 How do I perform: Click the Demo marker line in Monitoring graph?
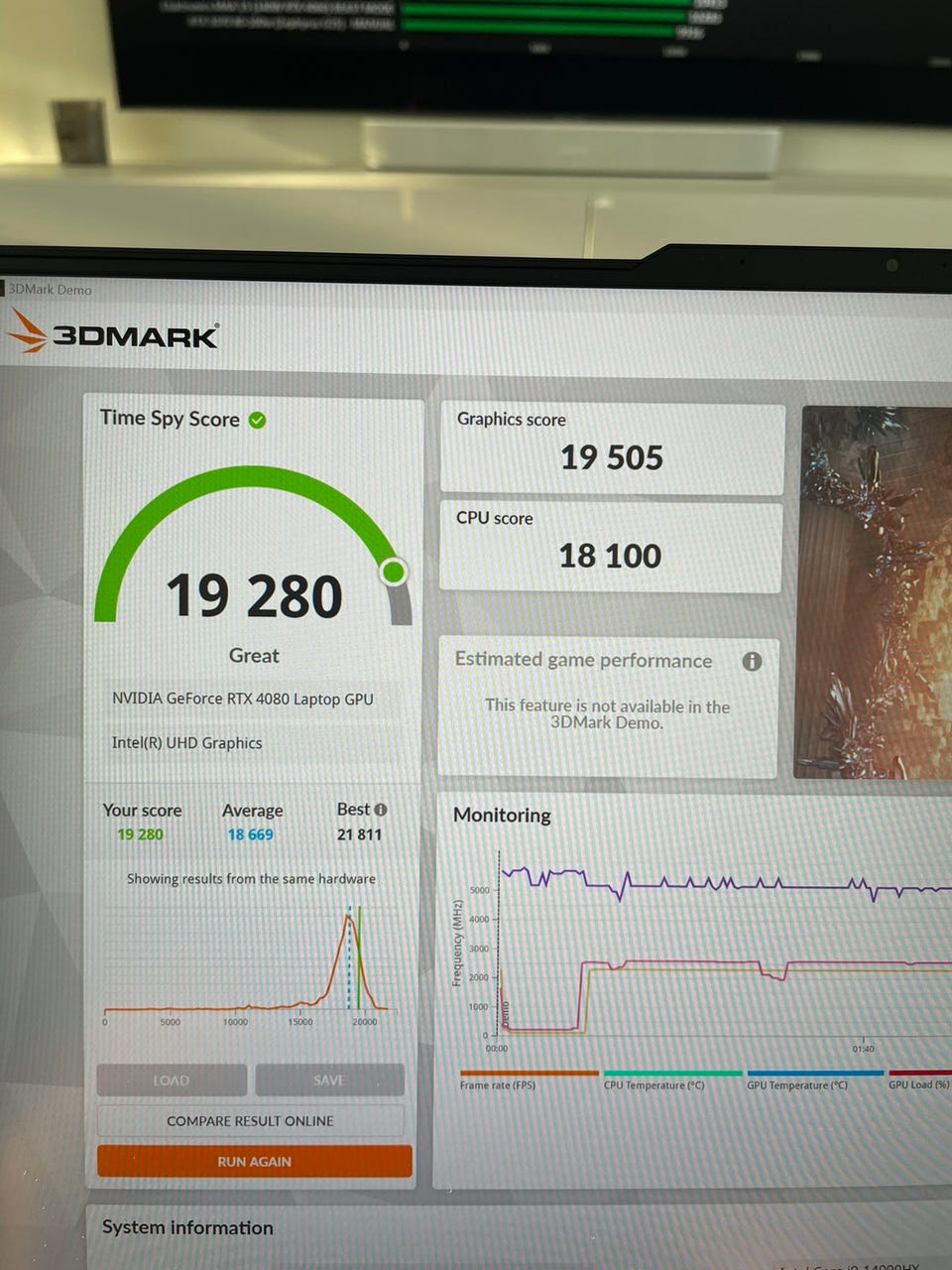[500, 943]
